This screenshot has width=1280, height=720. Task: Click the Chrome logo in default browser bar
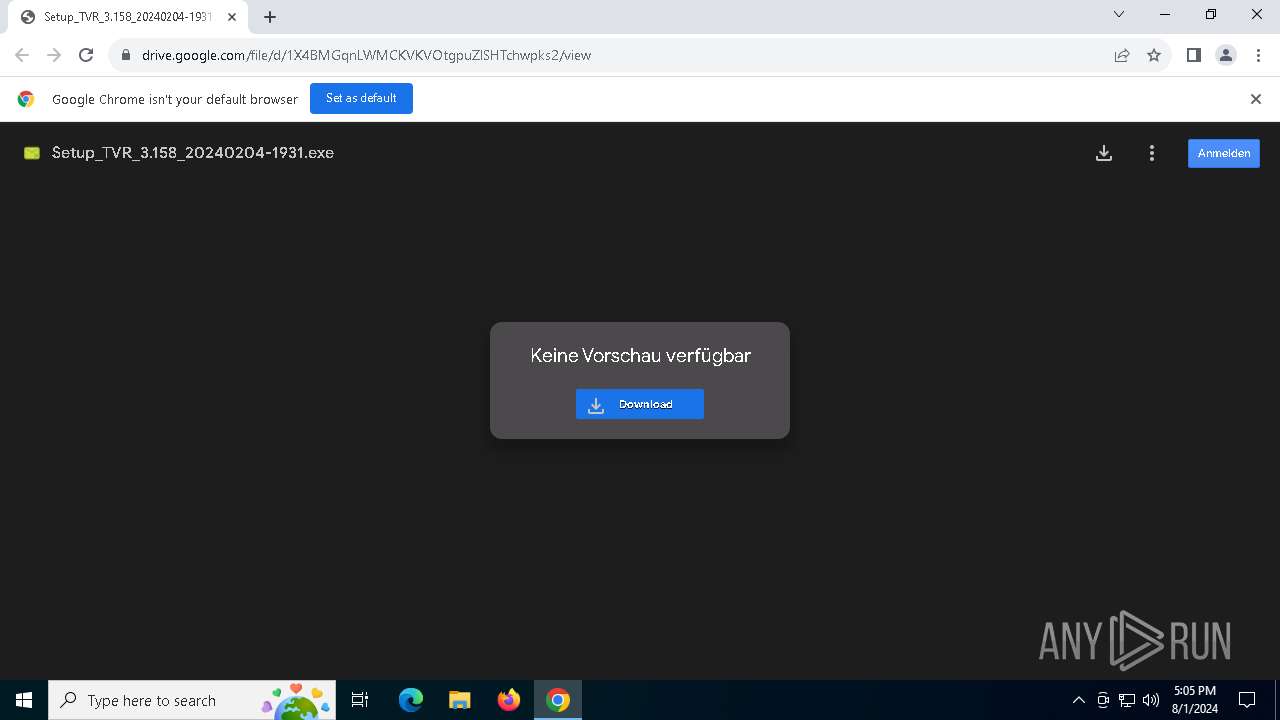(26, 99)
